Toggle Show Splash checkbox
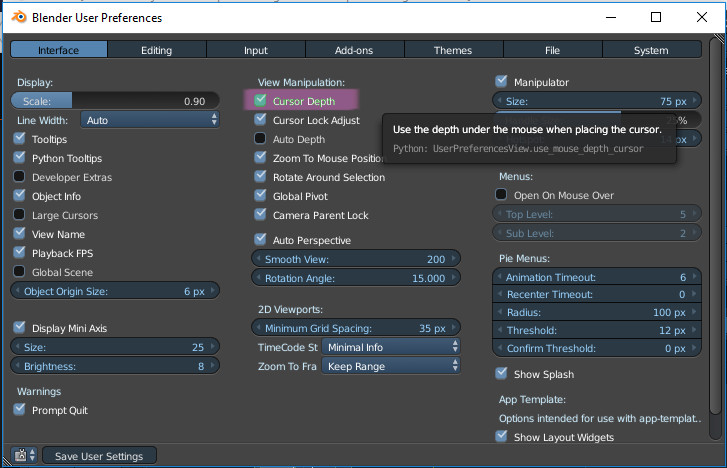 (x=501, y=373)
